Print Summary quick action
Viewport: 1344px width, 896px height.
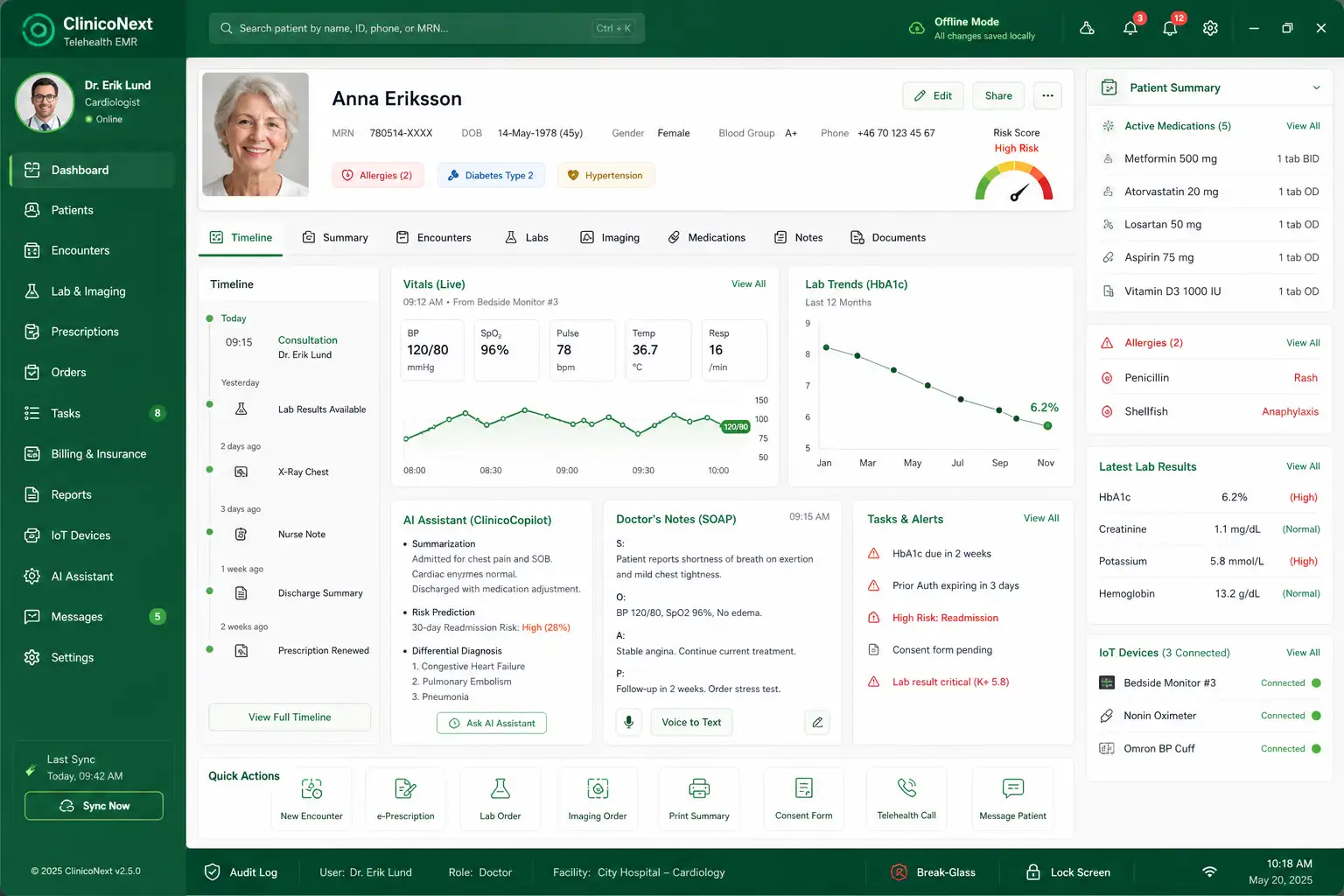click(x=699, y=797)
